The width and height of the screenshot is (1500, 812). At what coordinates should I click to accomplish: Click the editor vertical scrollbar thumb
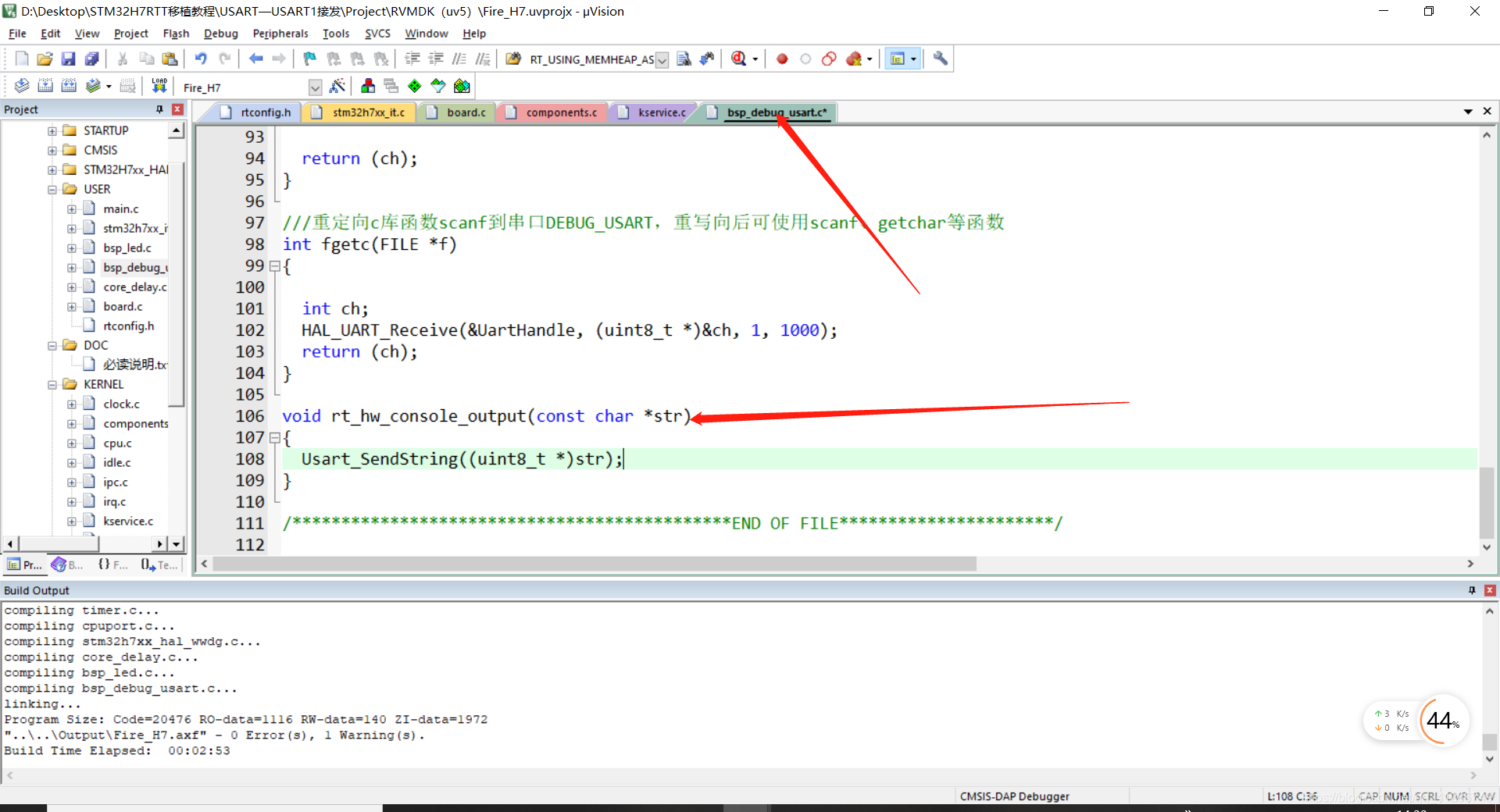tap(1487, 504)
